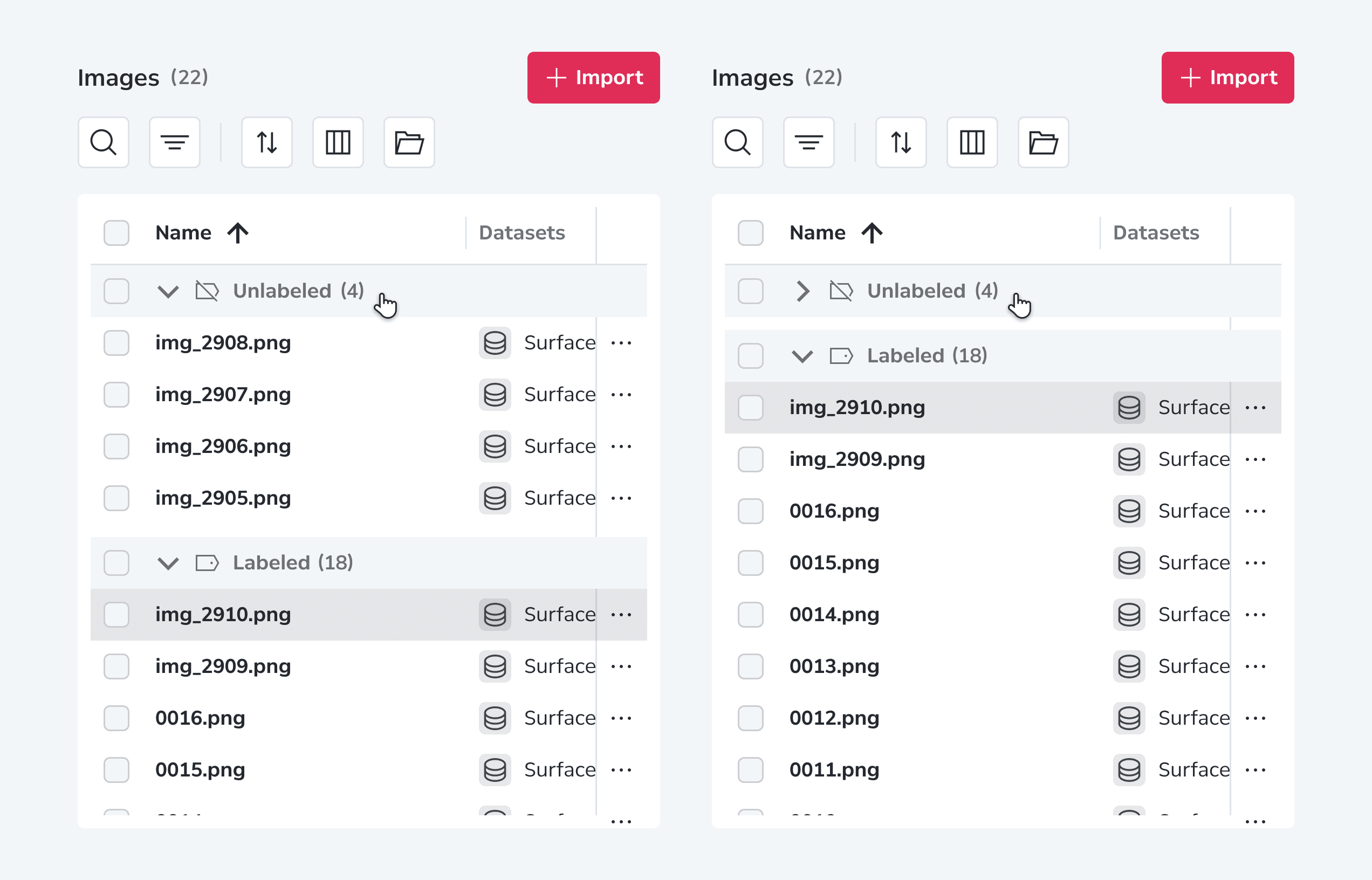Check the Unlabeled group checkbox in right panel

click(x=751, y=291)
